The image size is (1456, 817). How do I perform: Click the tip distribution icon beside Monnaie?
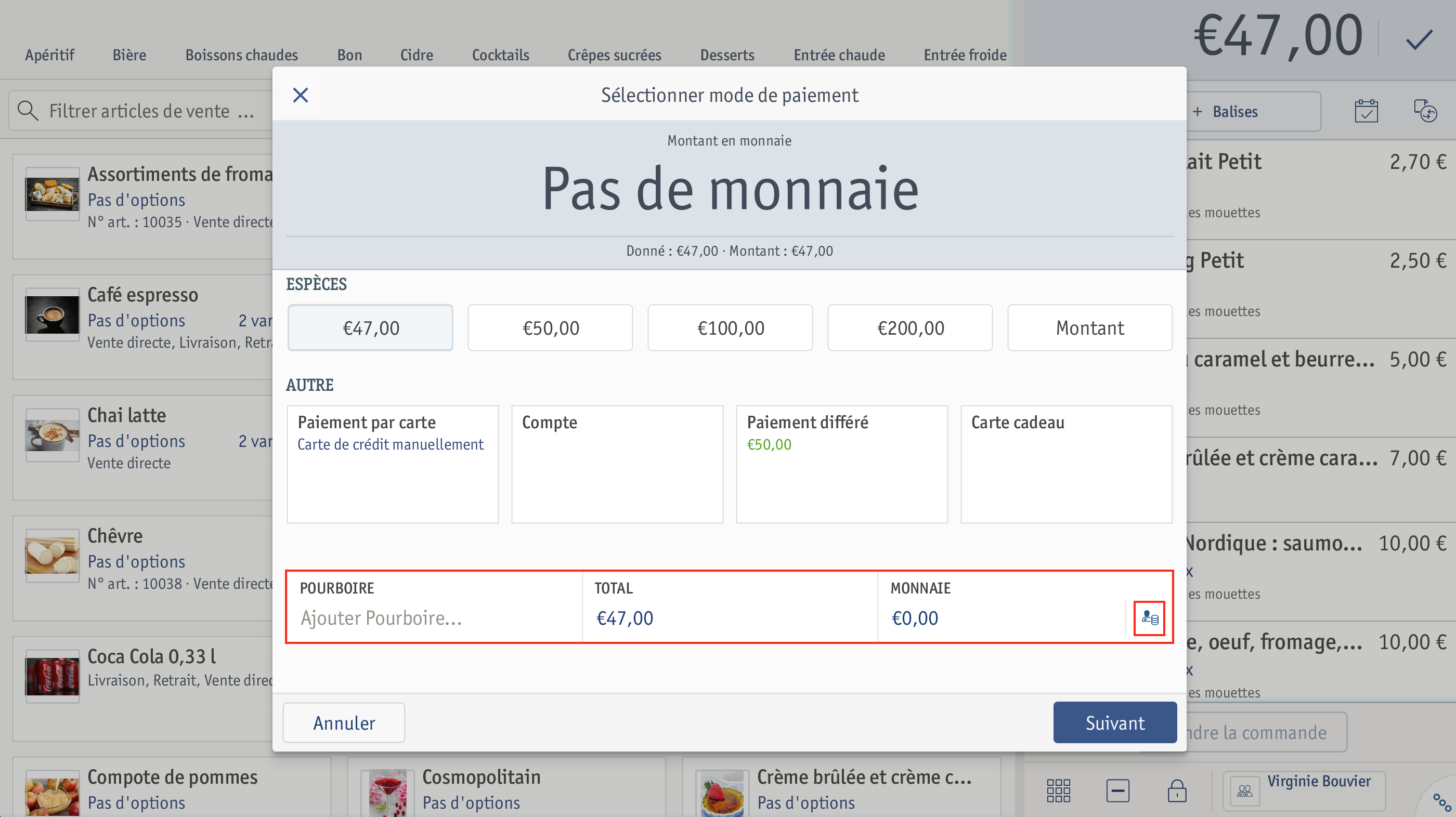pyautogui.click(x=1149, y=617)
